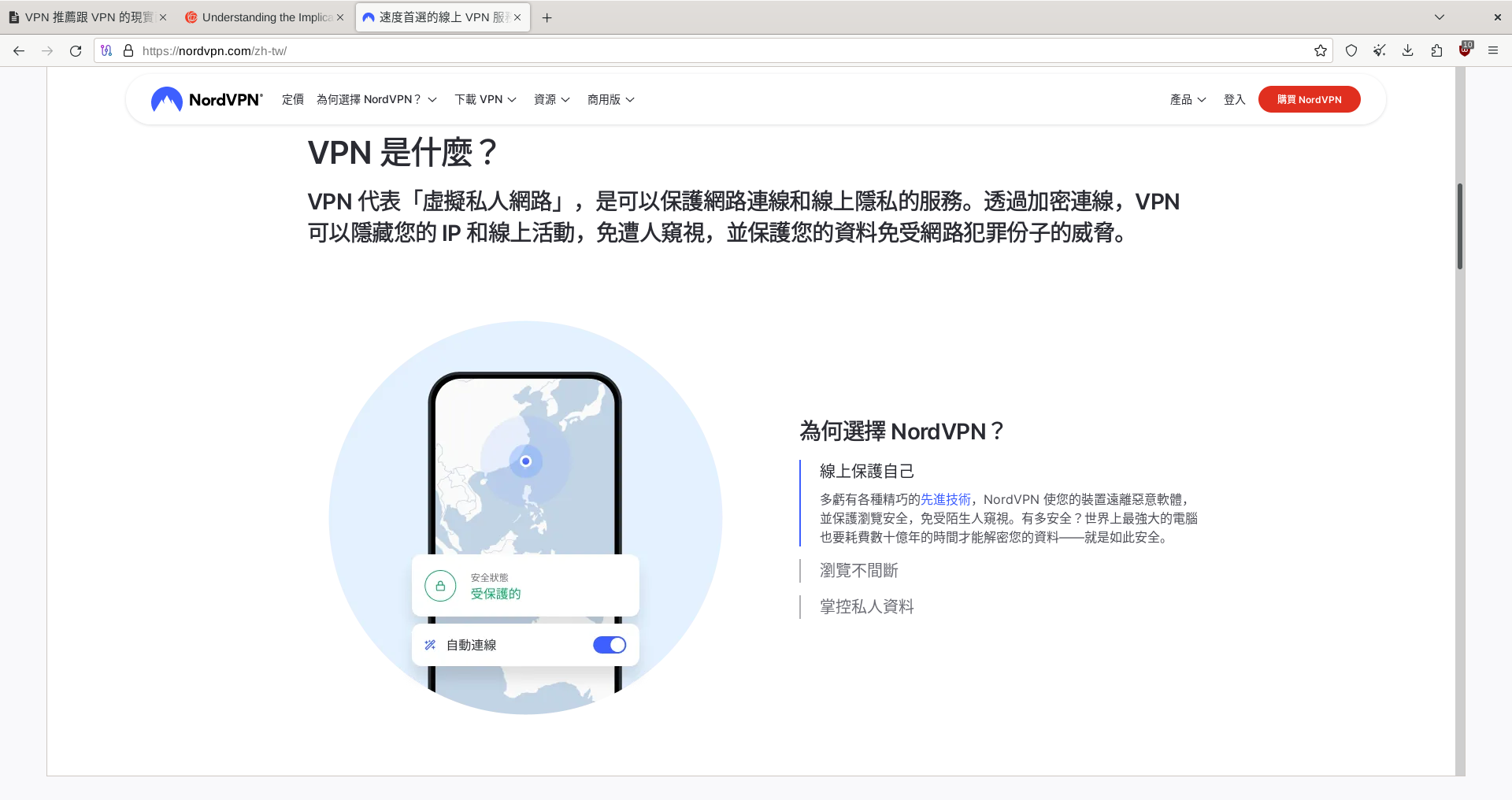
Task: Open the 下載 VPN menu
Action: click(485, 99)
